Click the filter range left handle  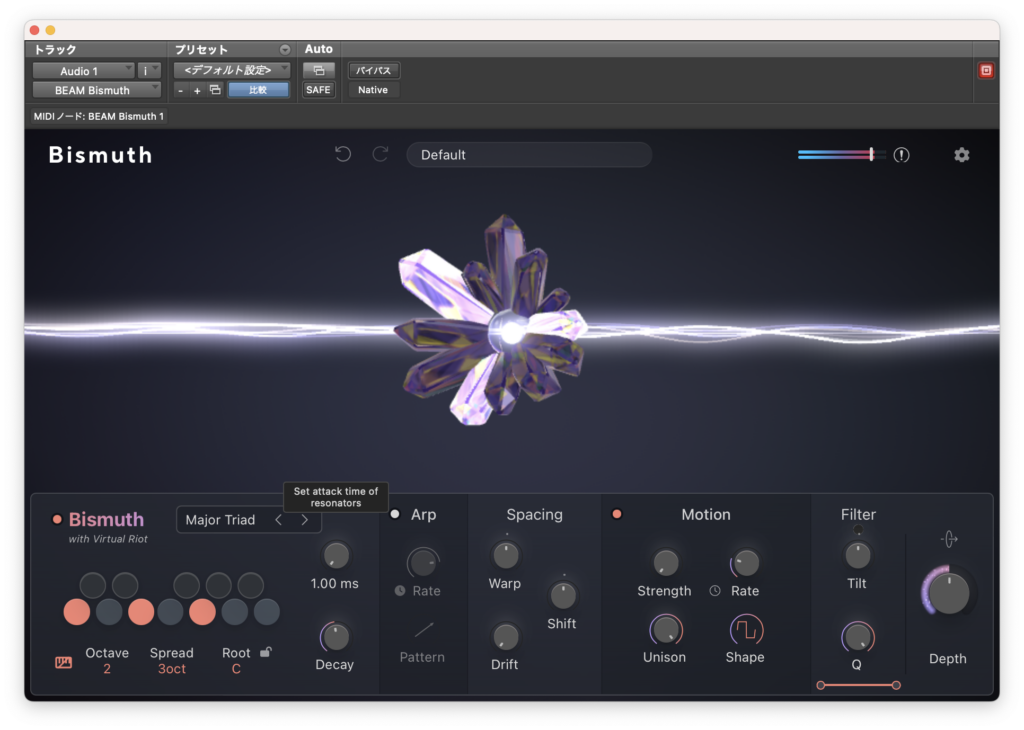821,685
